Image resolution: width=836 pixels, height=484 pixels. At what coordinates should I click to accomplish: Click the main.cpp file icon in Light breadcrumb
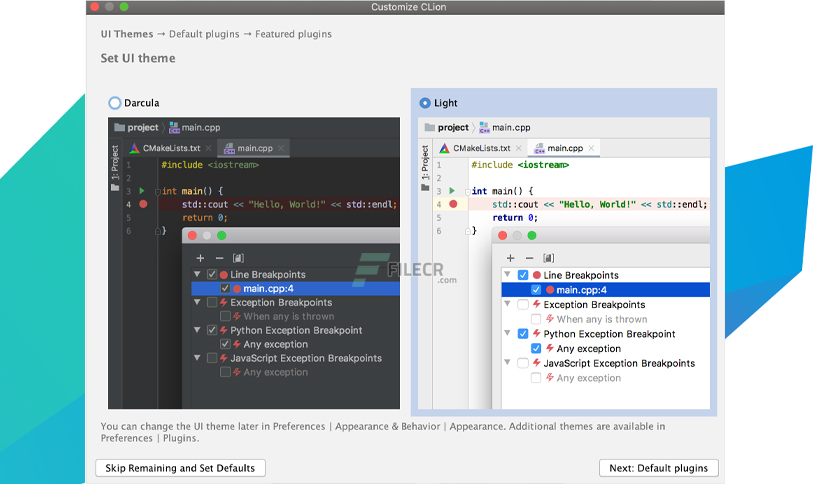pos(484,128)
